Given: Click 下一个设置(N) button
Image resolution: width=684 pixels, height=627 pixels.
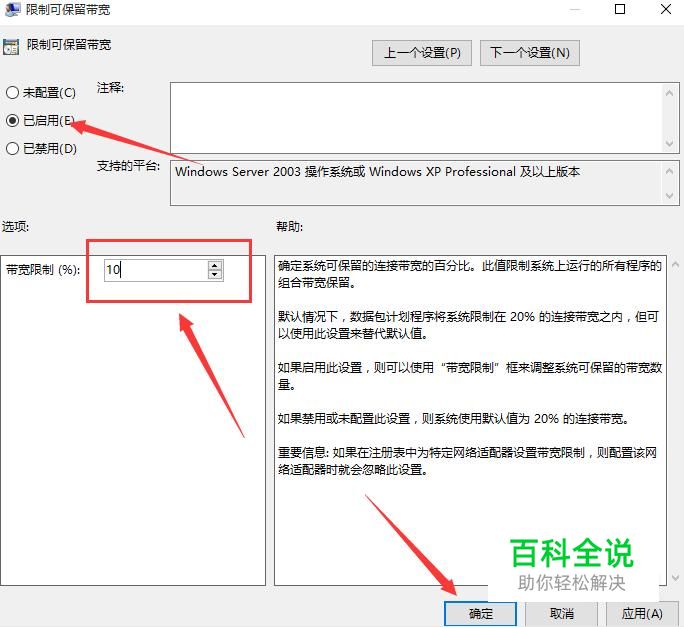Looking at the screenshot, I should 530,53.
